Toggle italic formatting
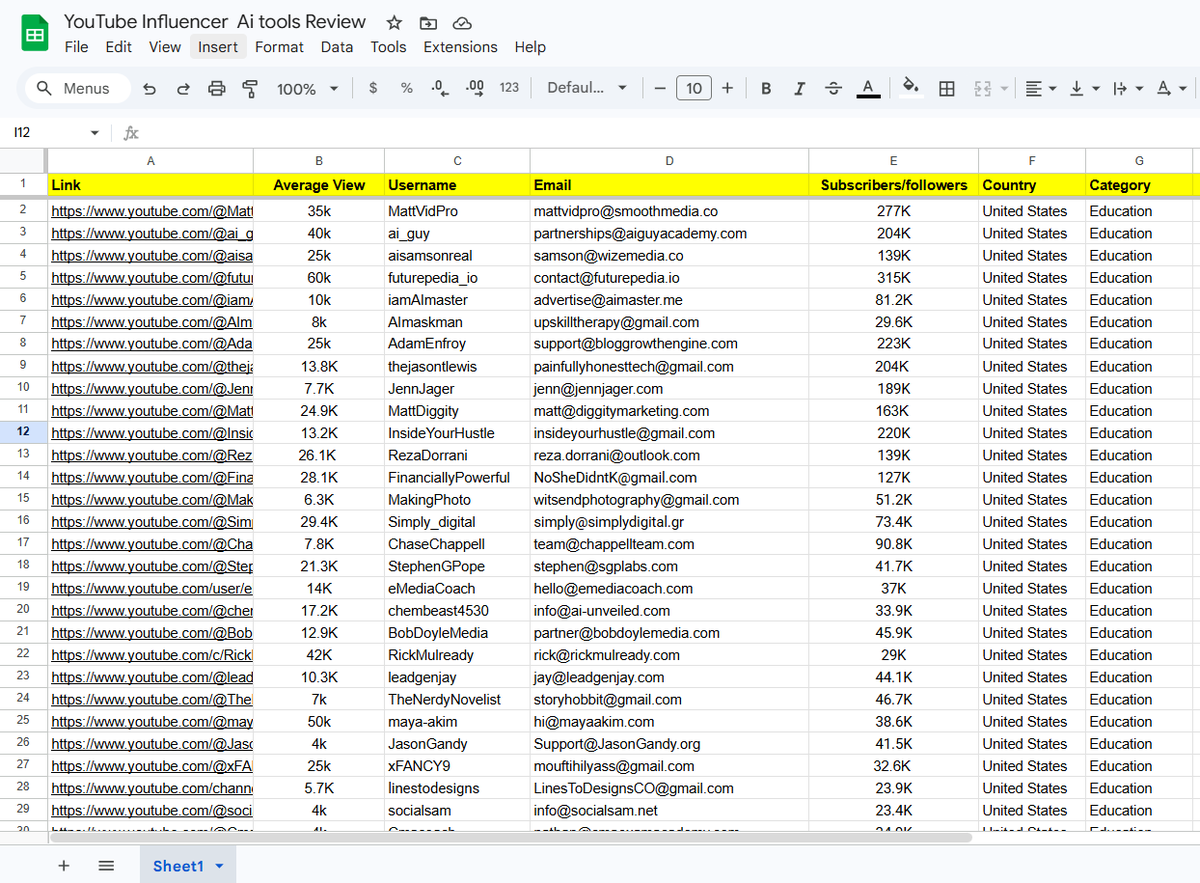Image resolution: width=1200 pixels, height=883 pixels. coord(799,88)
